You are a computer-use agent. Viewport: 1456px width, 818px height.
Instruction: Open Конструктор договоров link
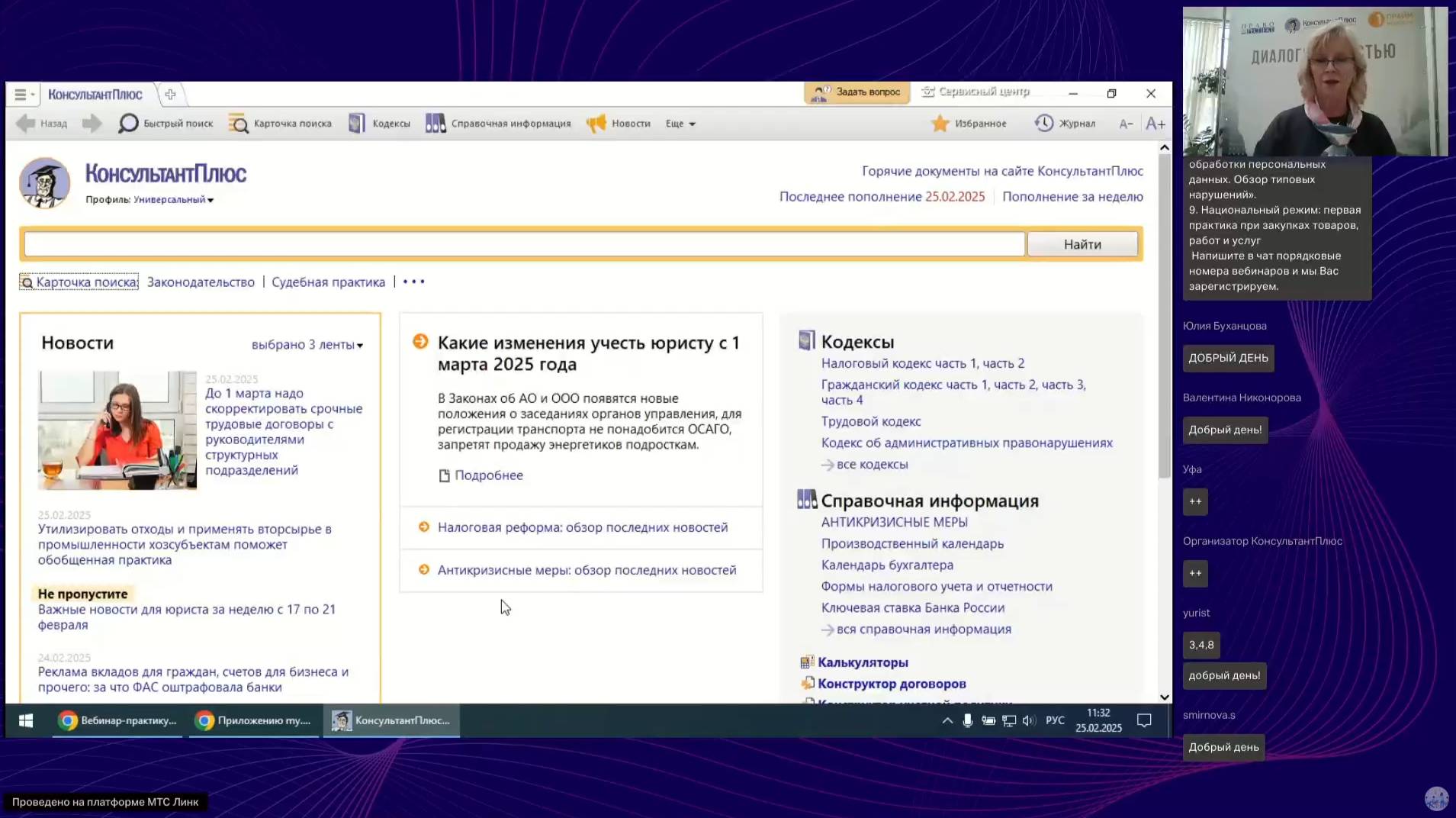point(892,684)
